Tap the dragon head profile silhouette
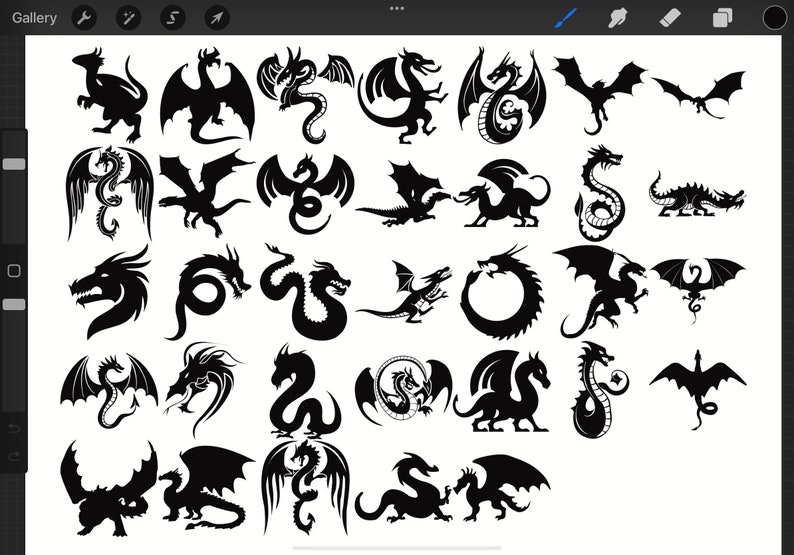This screenshot has width=794, height=555. 110,293
